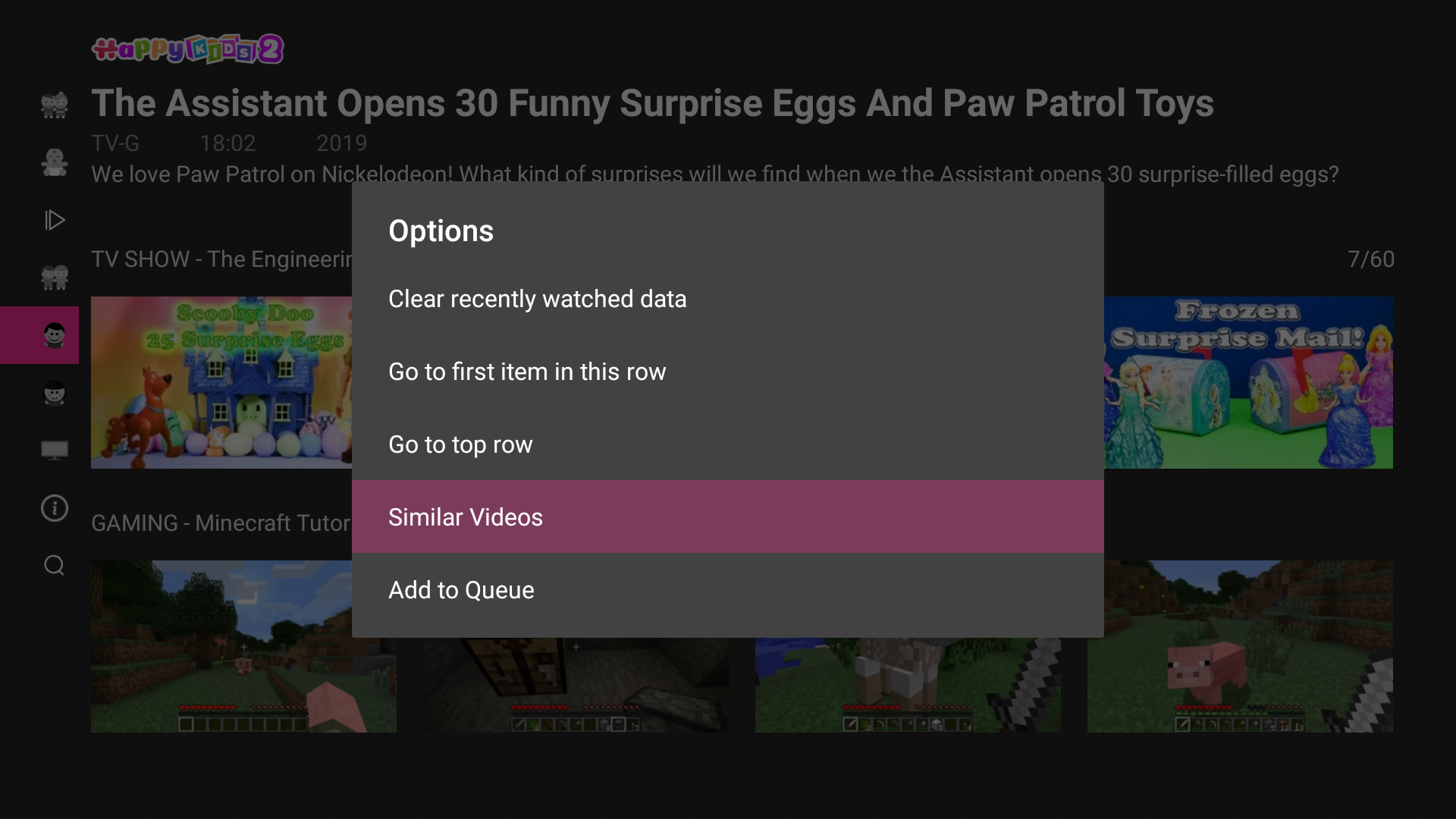Image resolution: width=1456 pixels, height=819 pixels.
Task: Select the two-kids category sidebar icon
Action: coord(55,278)
